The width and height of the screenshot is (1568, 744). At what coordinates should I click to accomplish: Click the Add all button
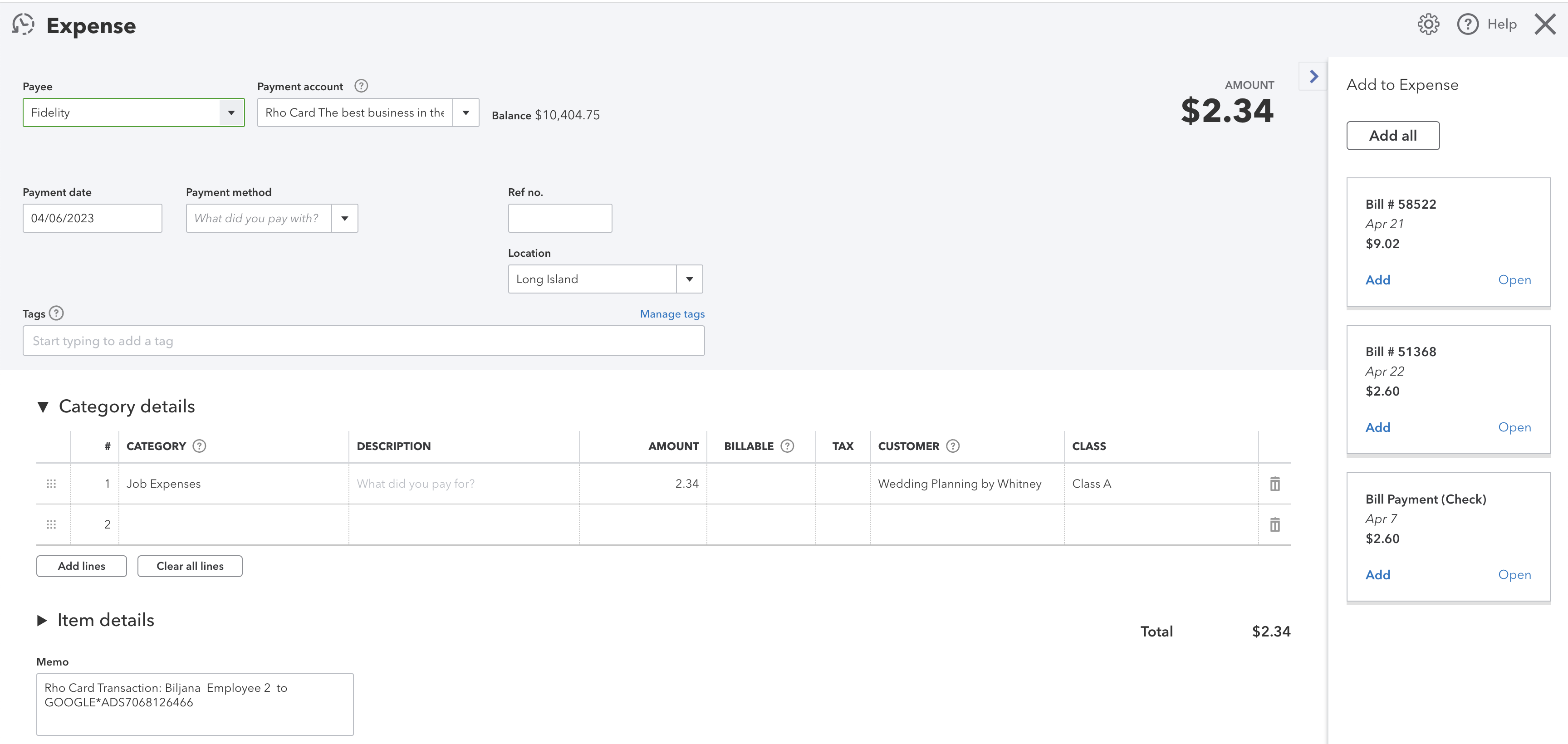click(1393, 135)
